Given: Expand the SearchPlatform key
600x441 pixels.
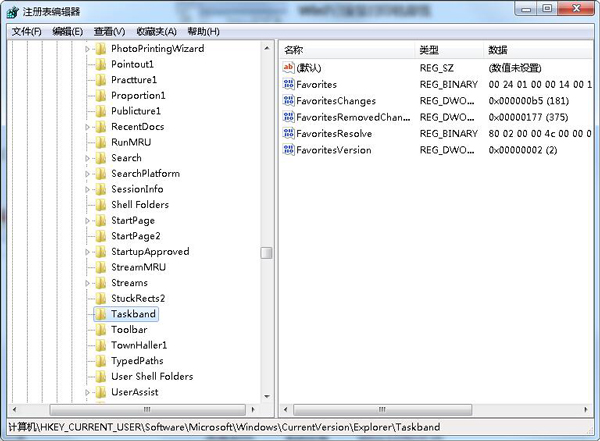Looking at the screenshot, I should (x=87, y=174).
